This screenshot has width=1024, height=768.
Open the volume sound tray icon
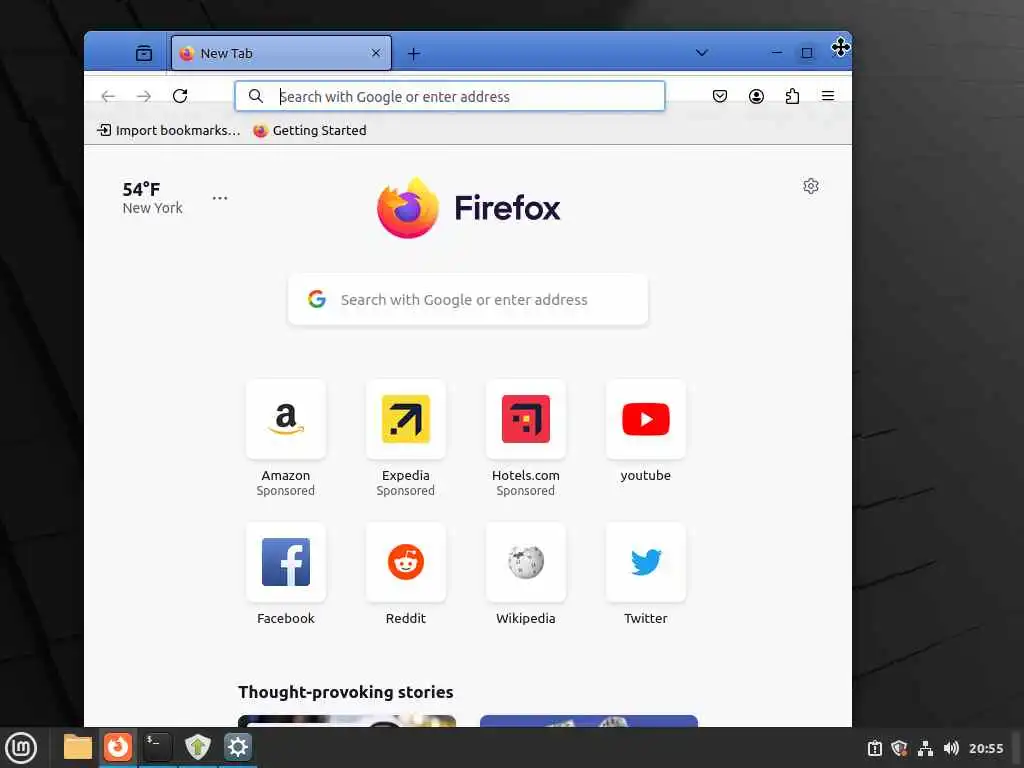[951, 748]
